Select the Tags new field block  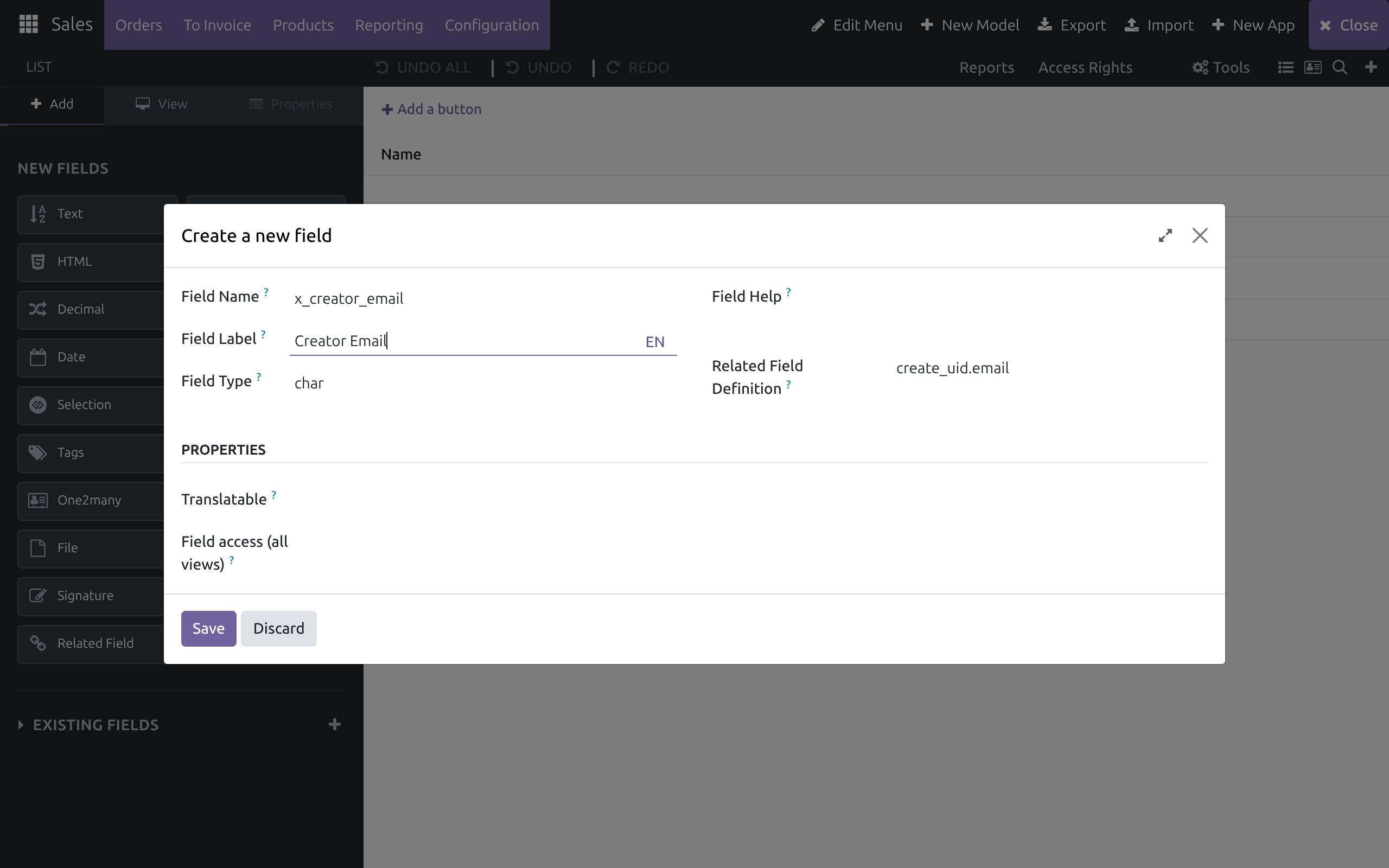pyautogui.click(x=91, y=452)
